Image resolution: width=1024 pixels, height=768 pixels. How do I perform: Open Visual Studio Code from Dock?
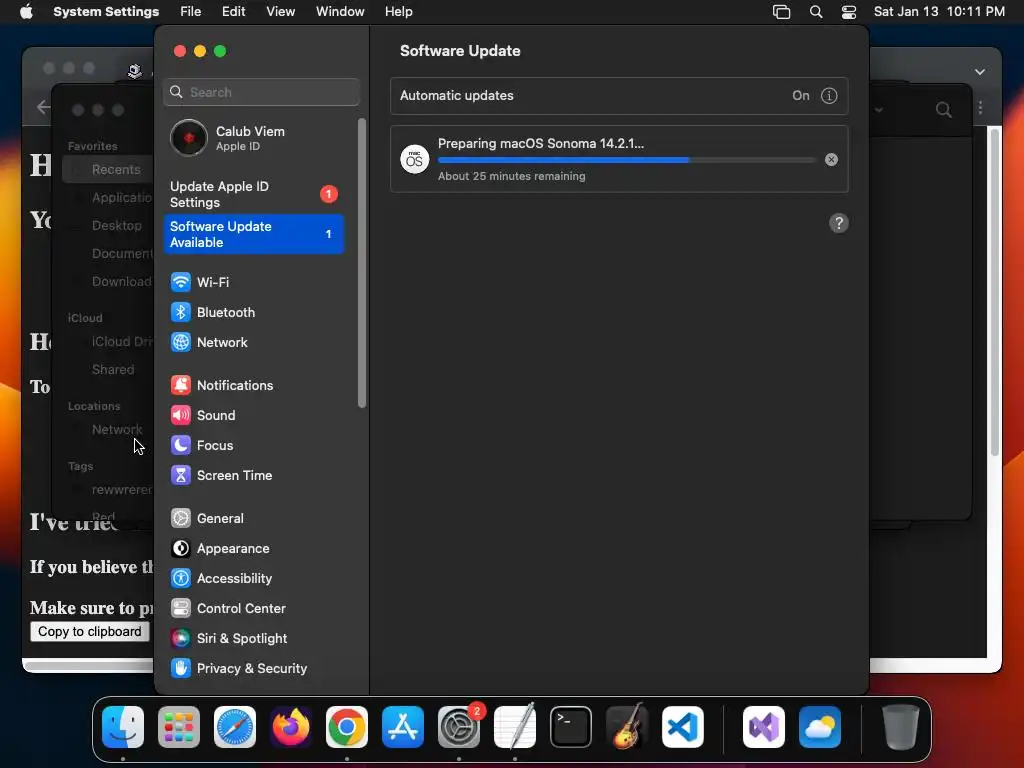pyautogui.click(x=683, y=727)
